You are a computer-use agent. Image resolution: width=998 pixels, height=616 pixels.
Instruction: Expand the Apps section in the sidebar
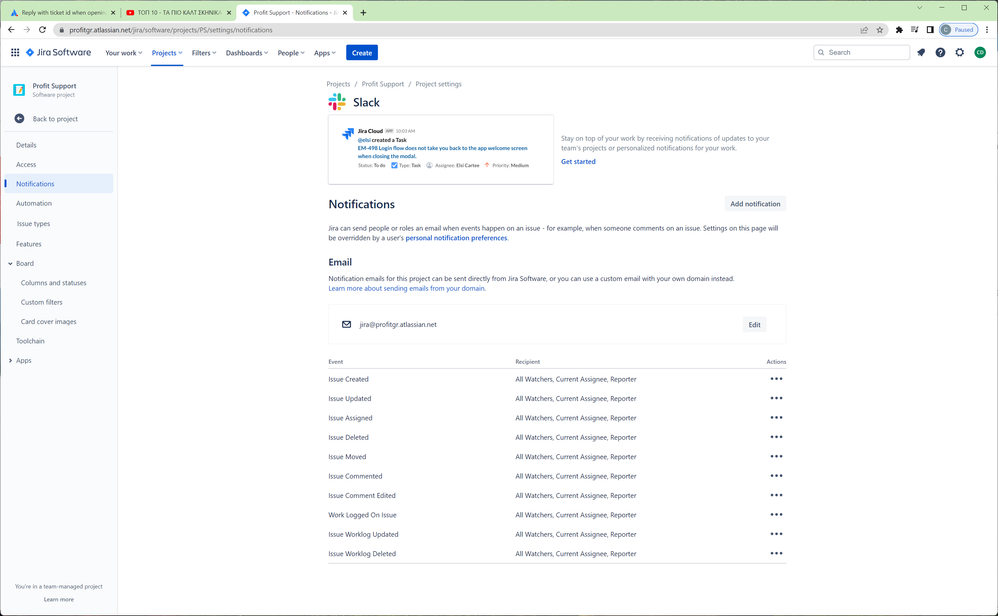click(10, 361)
